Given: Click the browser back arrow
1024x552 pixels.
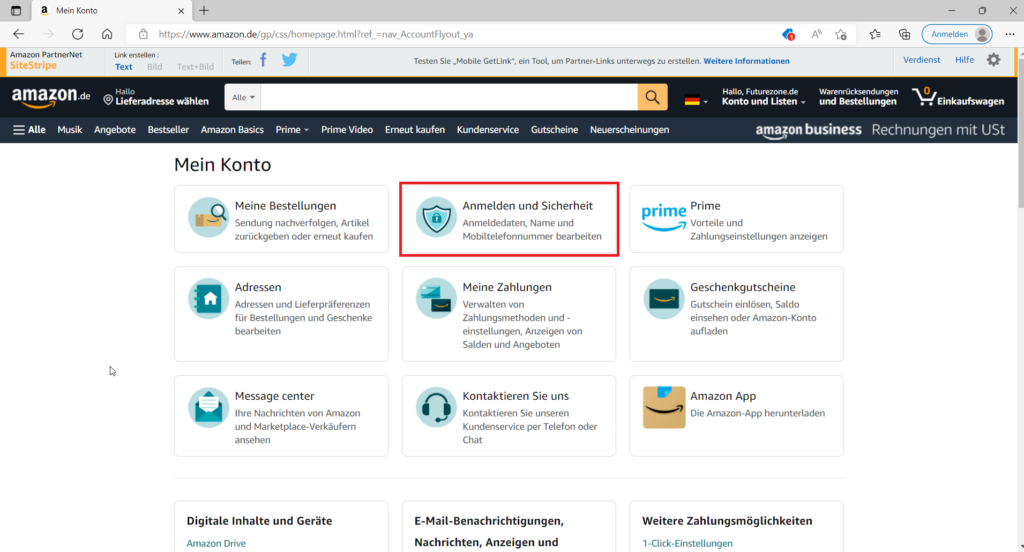Looking at the screenshot, I should 18,34.
